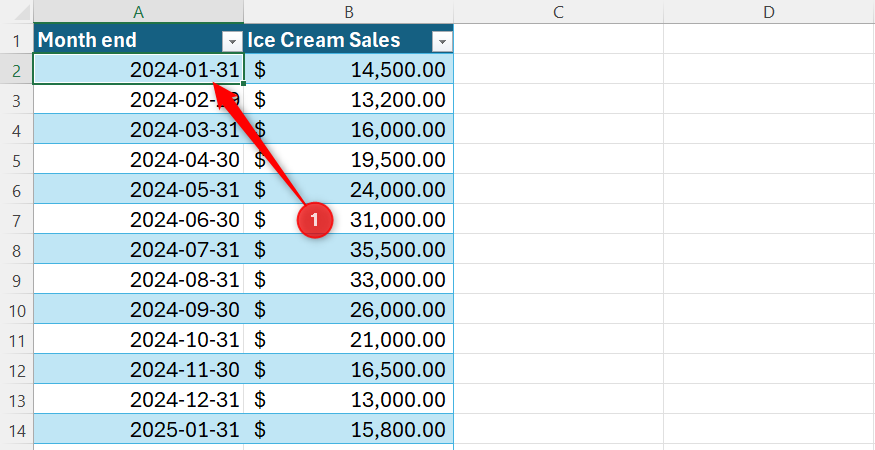Screen dimensions: 875x450
Task: Select row 12 header
Action: click(17, 370)
